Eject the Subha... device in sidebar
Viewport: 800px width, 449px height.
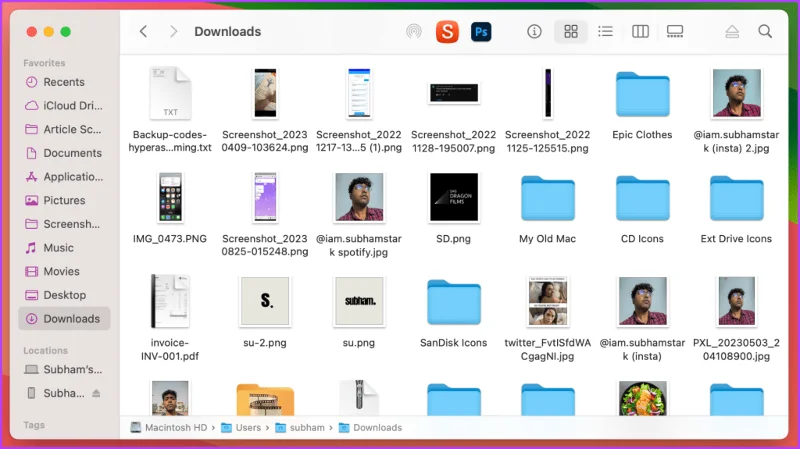(96, 393)
